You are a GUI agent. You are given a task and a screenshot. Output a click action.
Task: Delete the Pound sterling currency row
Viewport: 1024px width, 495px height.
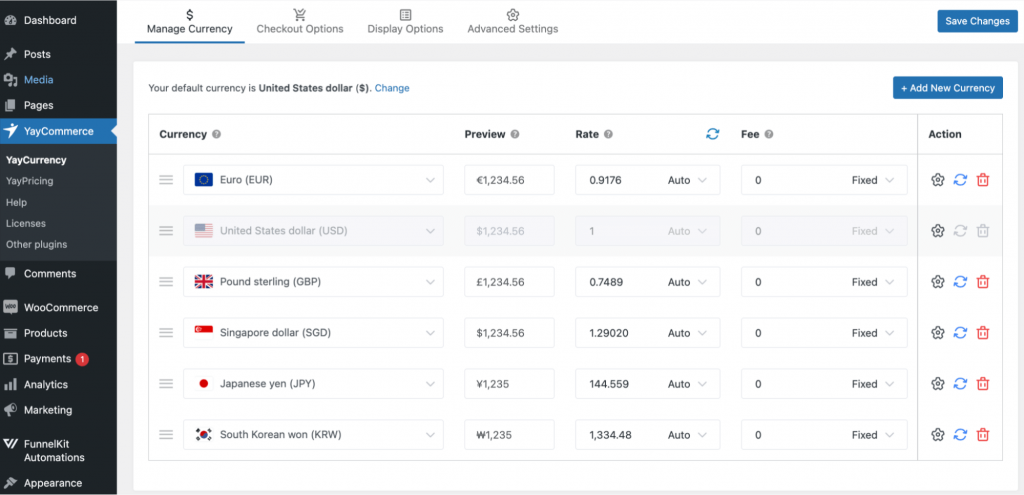[982, 282]
